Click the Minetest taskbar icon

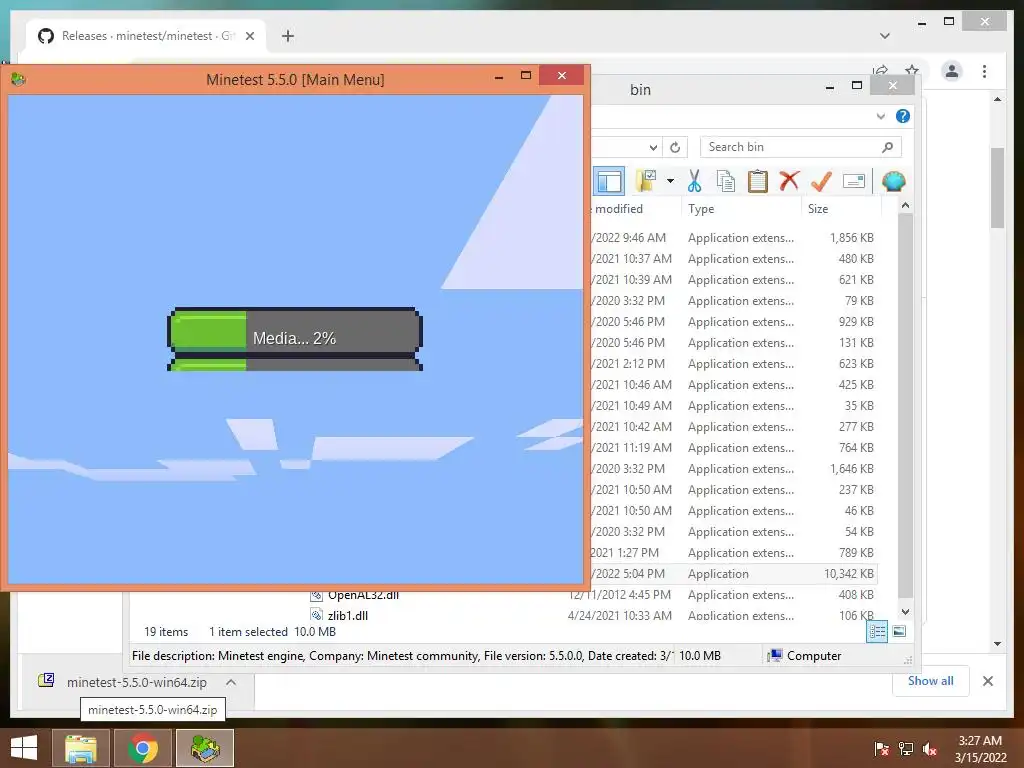coord(205,748)
